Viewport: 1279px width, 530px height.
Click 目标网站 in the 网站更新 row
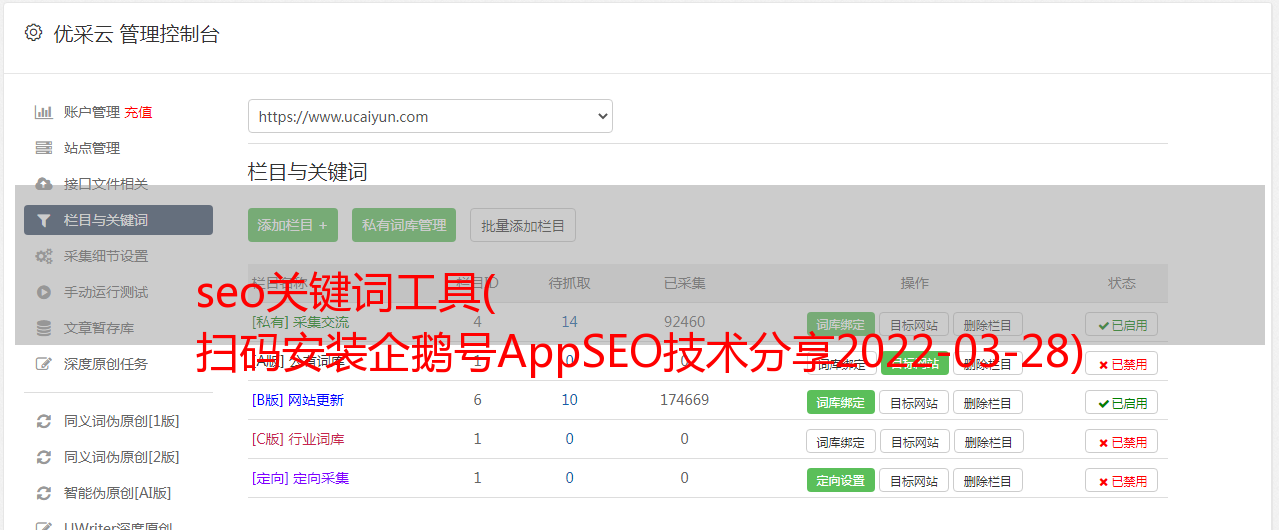(914, 402)
